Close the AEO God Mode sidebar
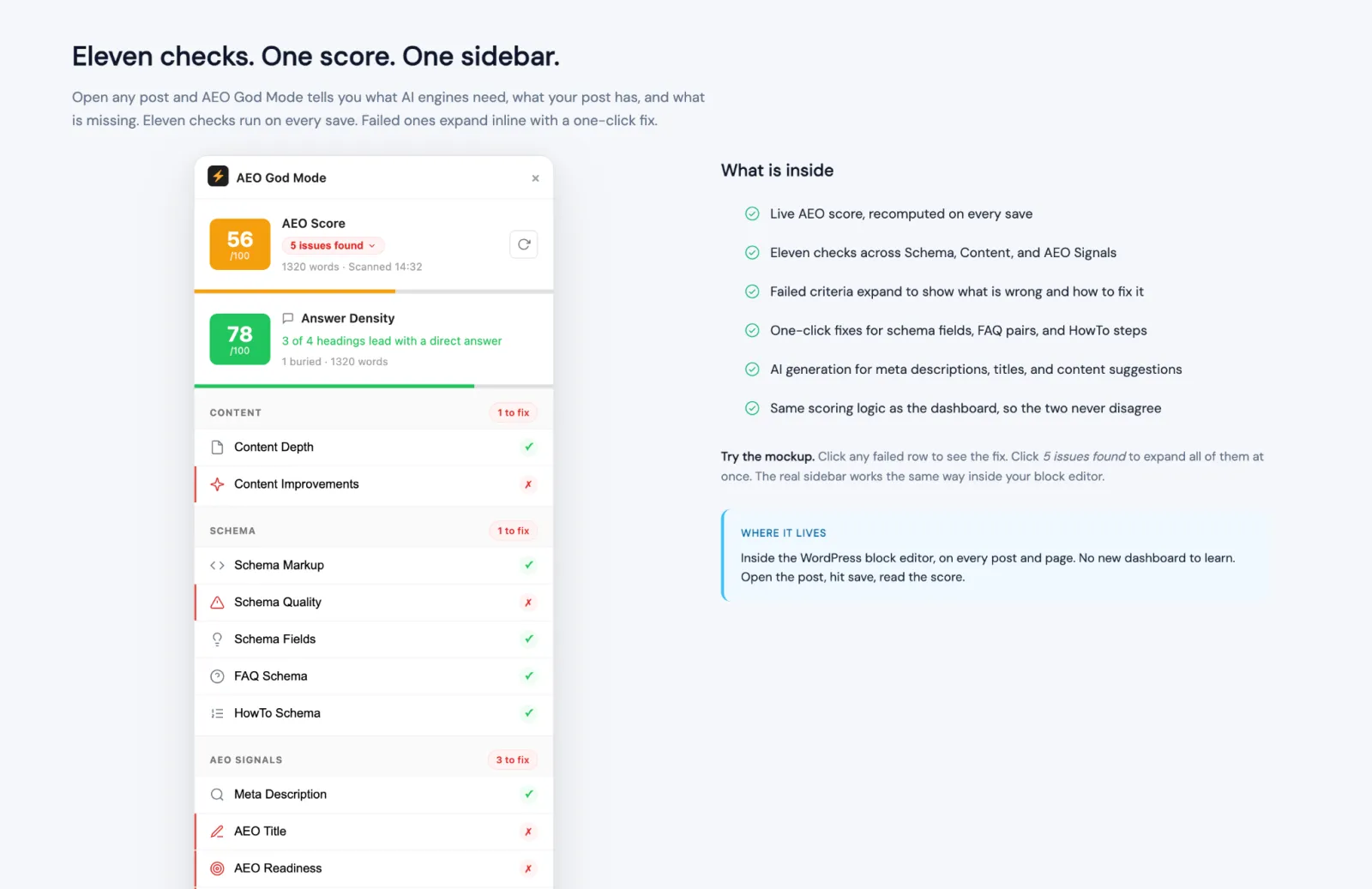This screenshot has width=1372, height=889. (x=535, y=178)
